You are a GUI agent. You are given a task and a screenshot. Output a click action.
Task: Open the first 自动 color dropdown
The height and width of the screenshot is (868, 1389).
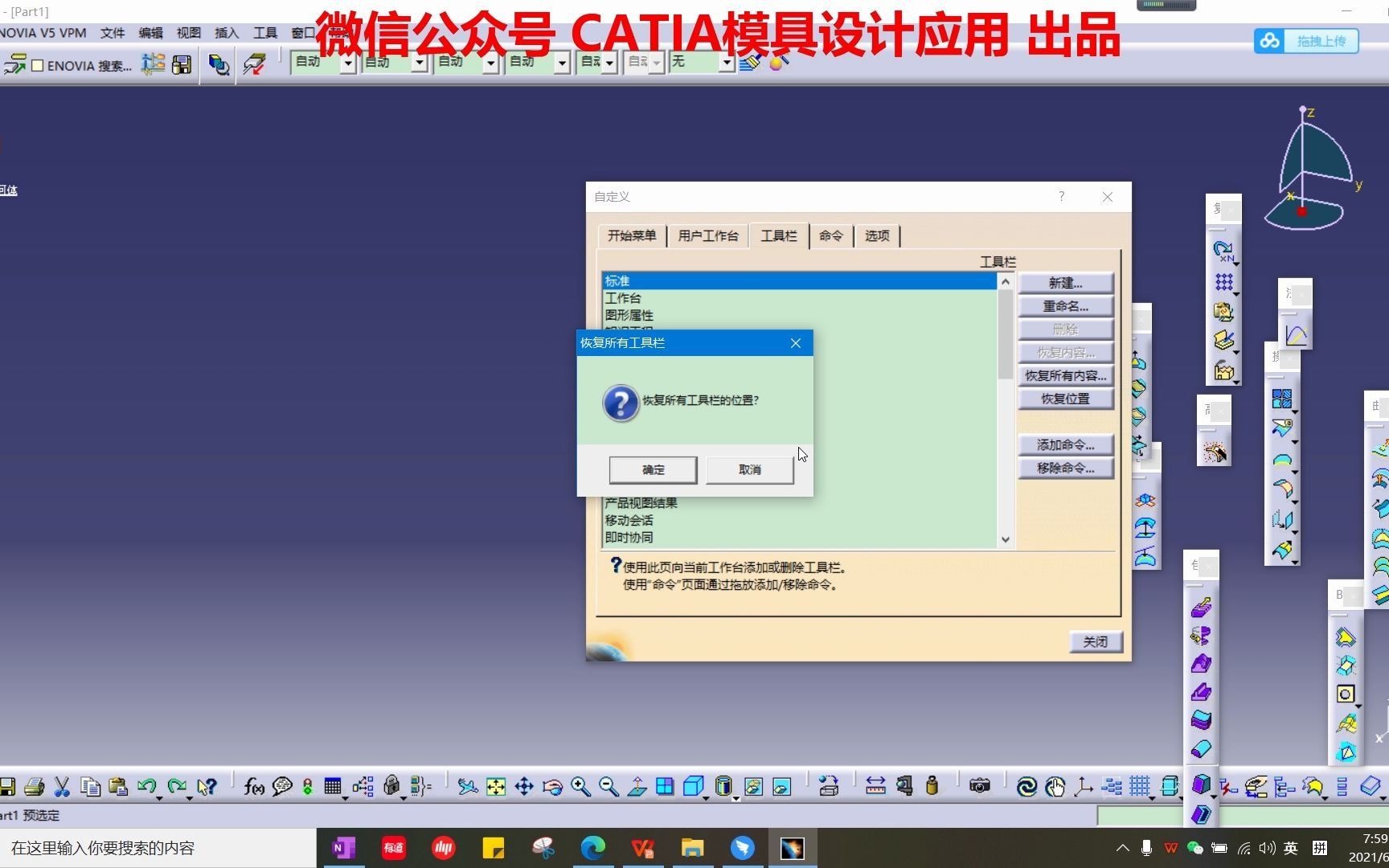click(x=347, y=63)
